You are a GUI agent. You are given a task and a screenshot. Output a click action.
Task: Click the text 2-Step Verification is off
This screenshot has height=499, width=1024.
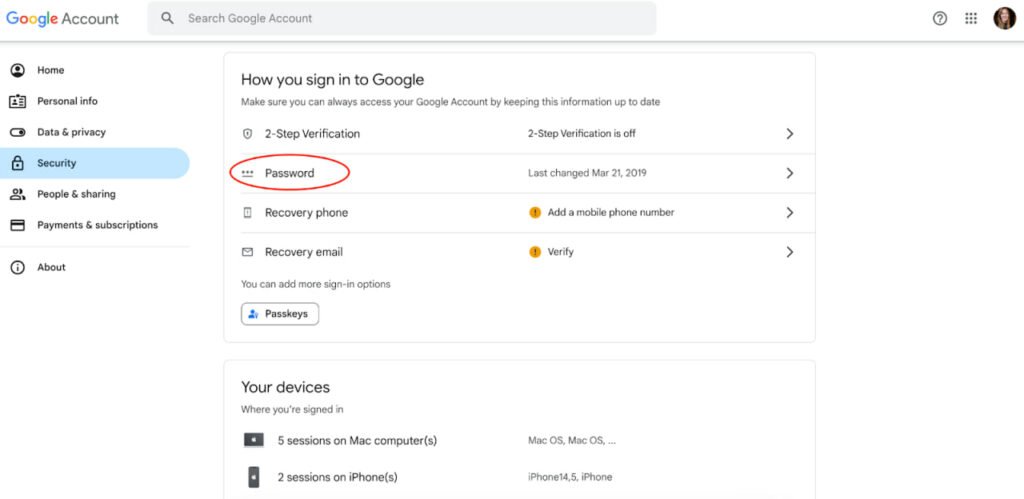click(582, 134)
